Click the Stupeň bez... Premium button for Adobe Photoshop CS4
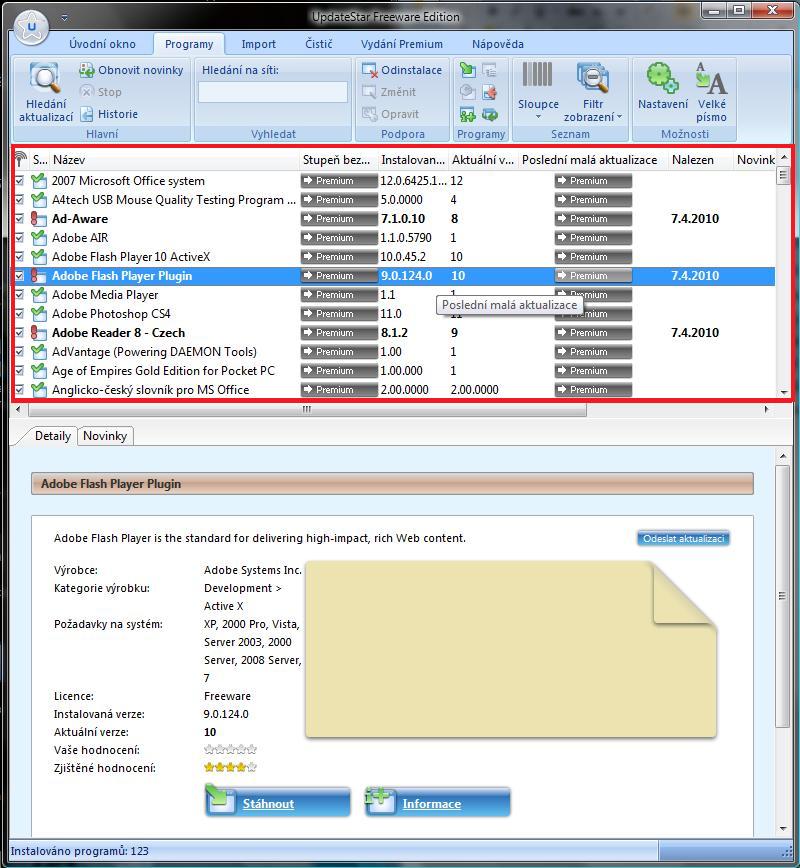The height and width of the screenshot is (868, 800). (339, 313)
